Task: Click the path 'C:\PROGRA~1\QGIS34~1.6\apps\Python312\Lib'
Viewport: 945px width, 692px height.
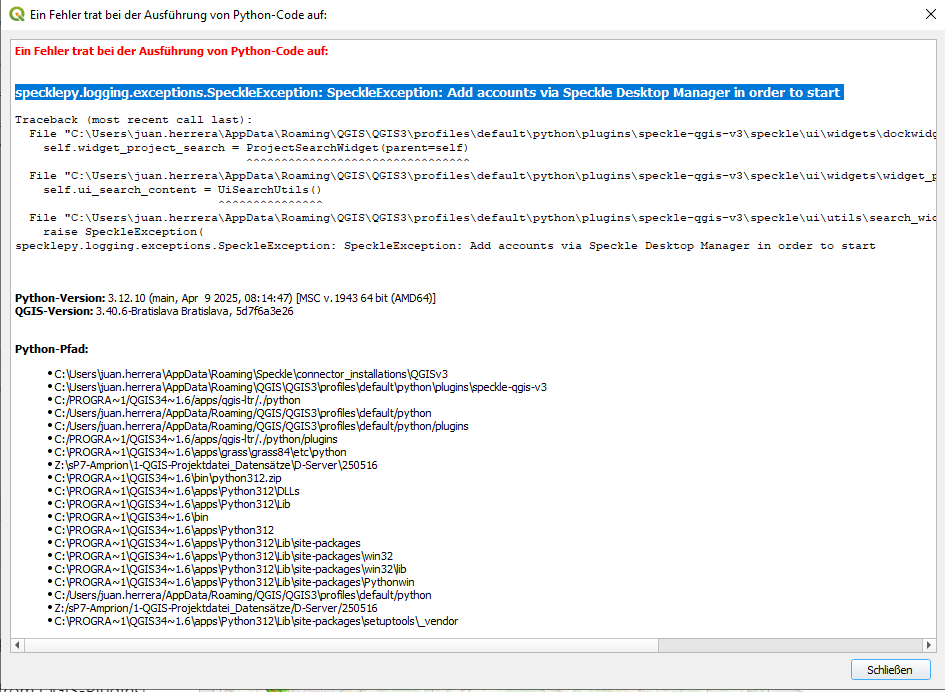Action: click(x=172, y=504)
